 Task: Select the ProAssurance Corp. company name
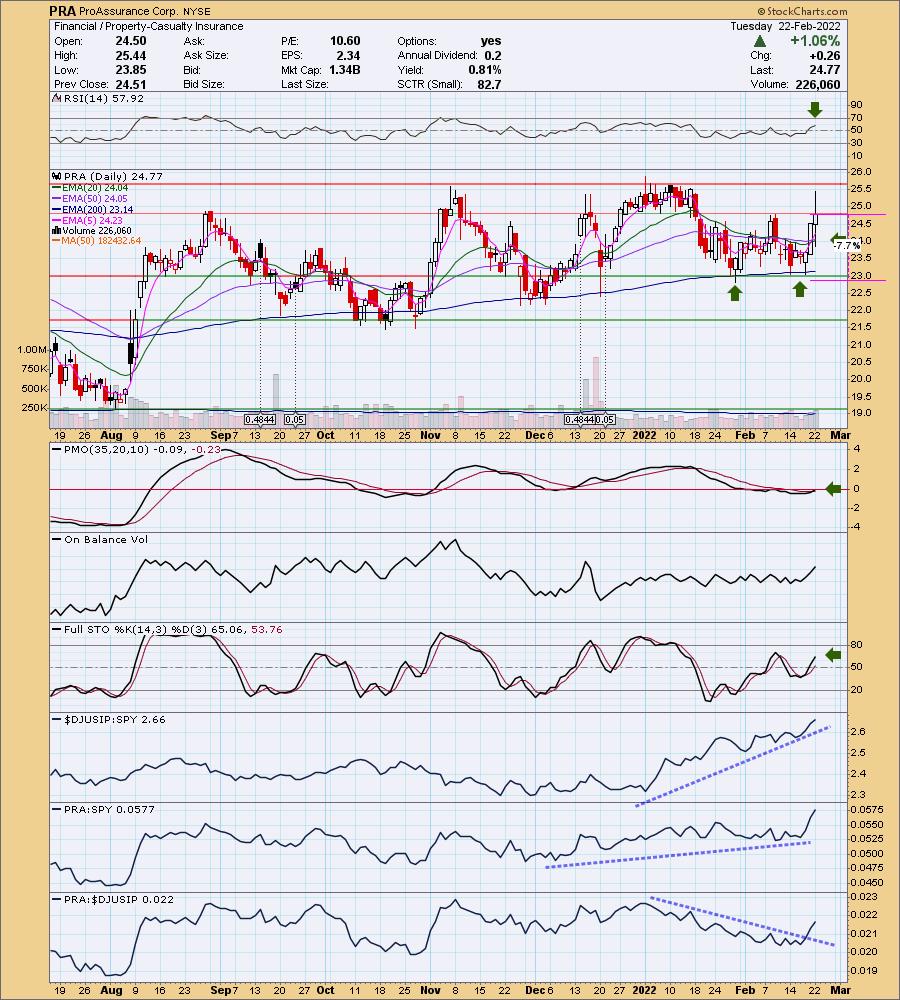(x=129, y=11)
